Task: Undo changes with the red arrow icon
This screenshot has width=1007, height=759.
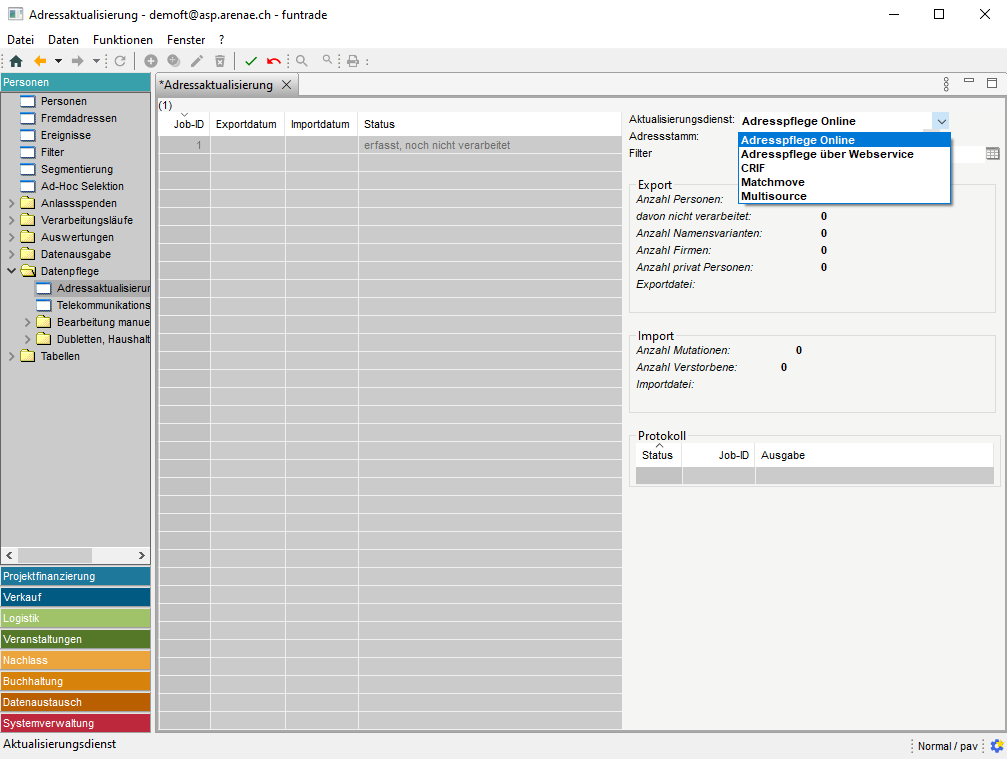Action: click(273, 61)
